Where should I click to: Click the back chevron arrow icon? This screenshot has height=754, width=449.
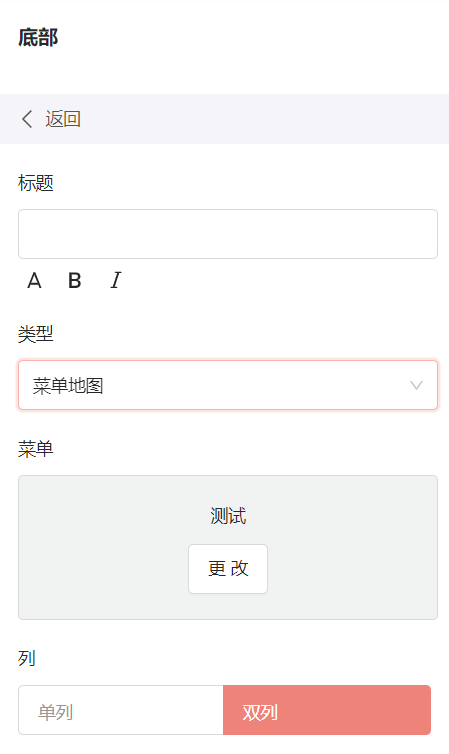click(27, 119)
